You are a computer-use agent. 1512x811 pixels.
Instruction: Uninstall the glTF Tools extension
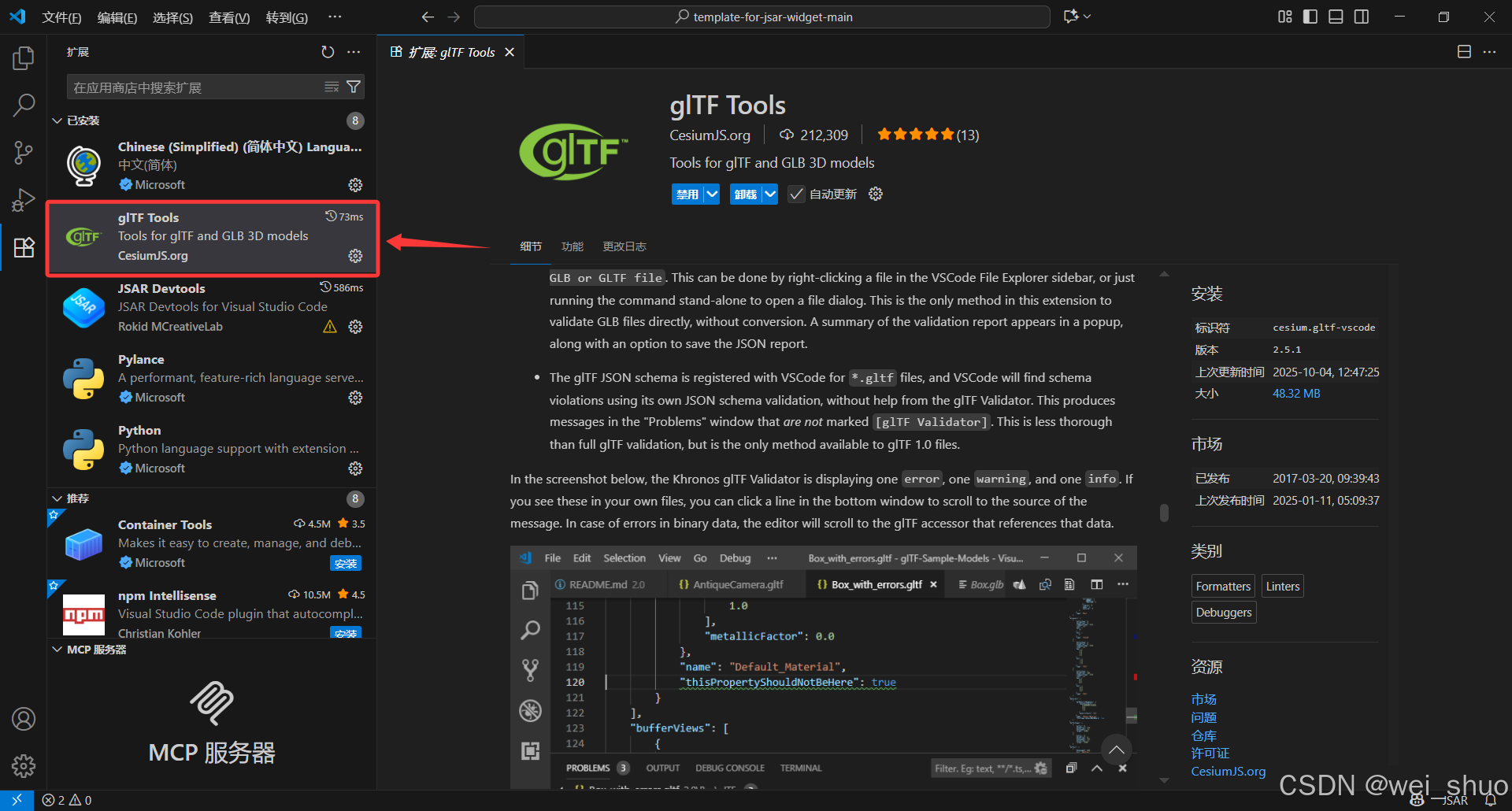point(746,194)
